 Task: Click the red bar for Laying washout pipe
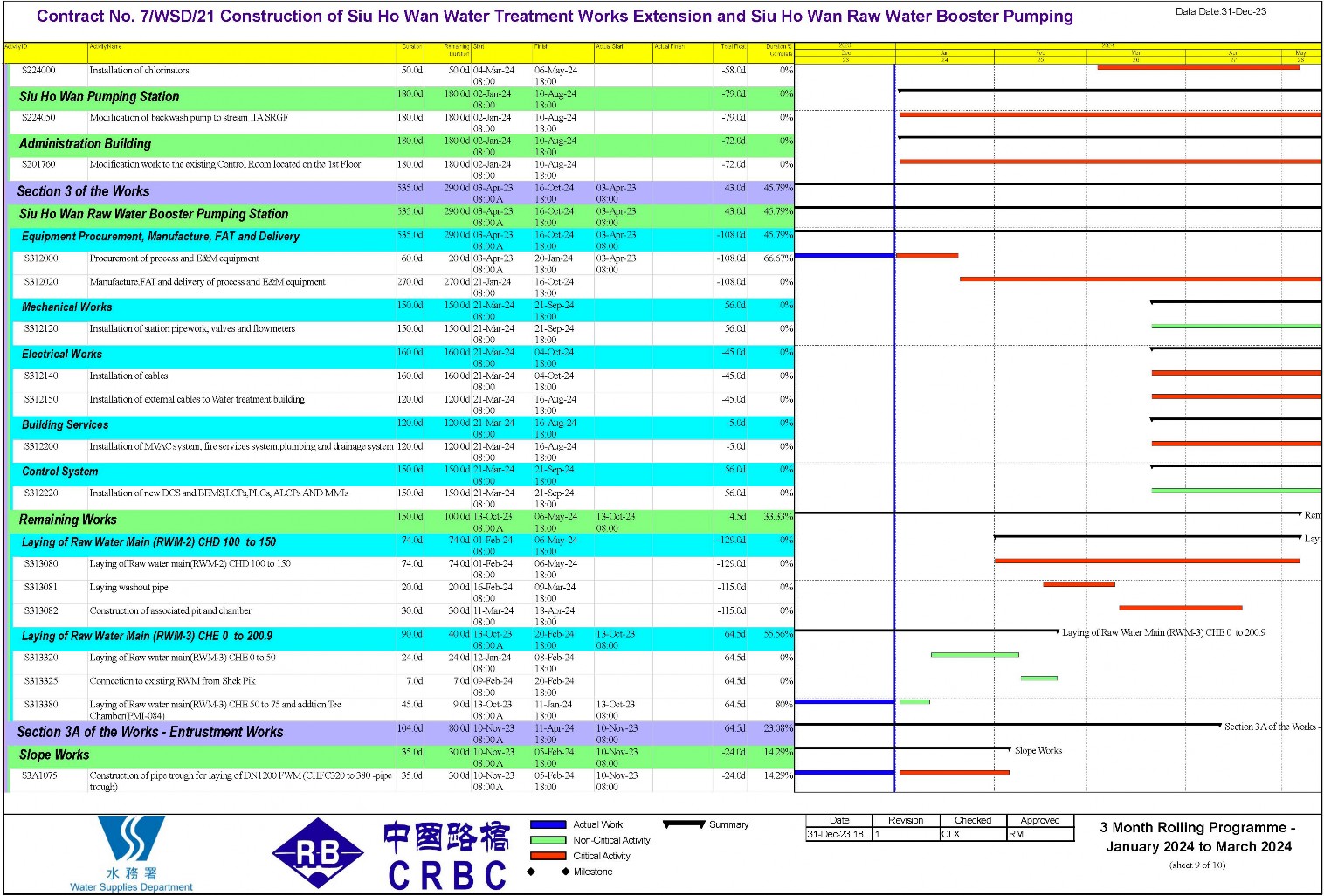click(1079, 584)
